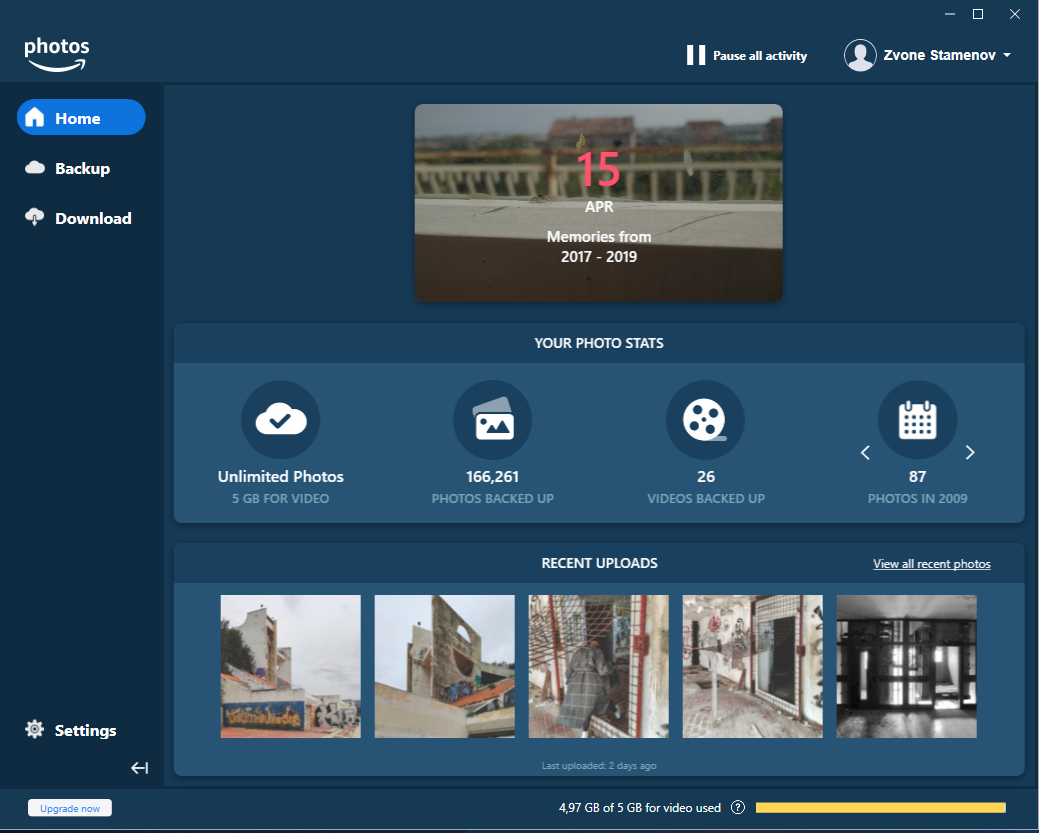This screenshot has width=1039, height=833.
Task: Click the Upgrade now button
Action: click(69, 807)
